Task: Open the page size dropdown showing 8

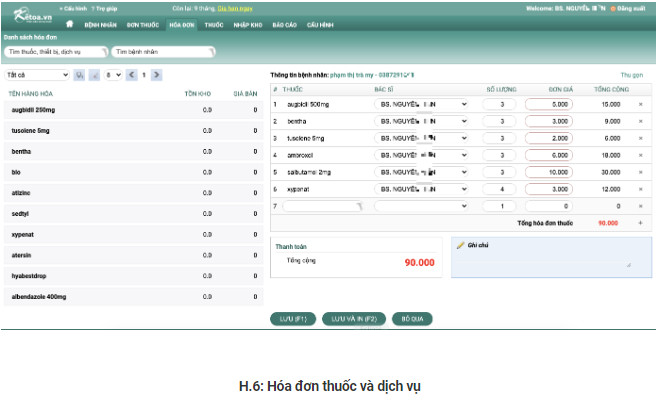Action: pos(113,75)
